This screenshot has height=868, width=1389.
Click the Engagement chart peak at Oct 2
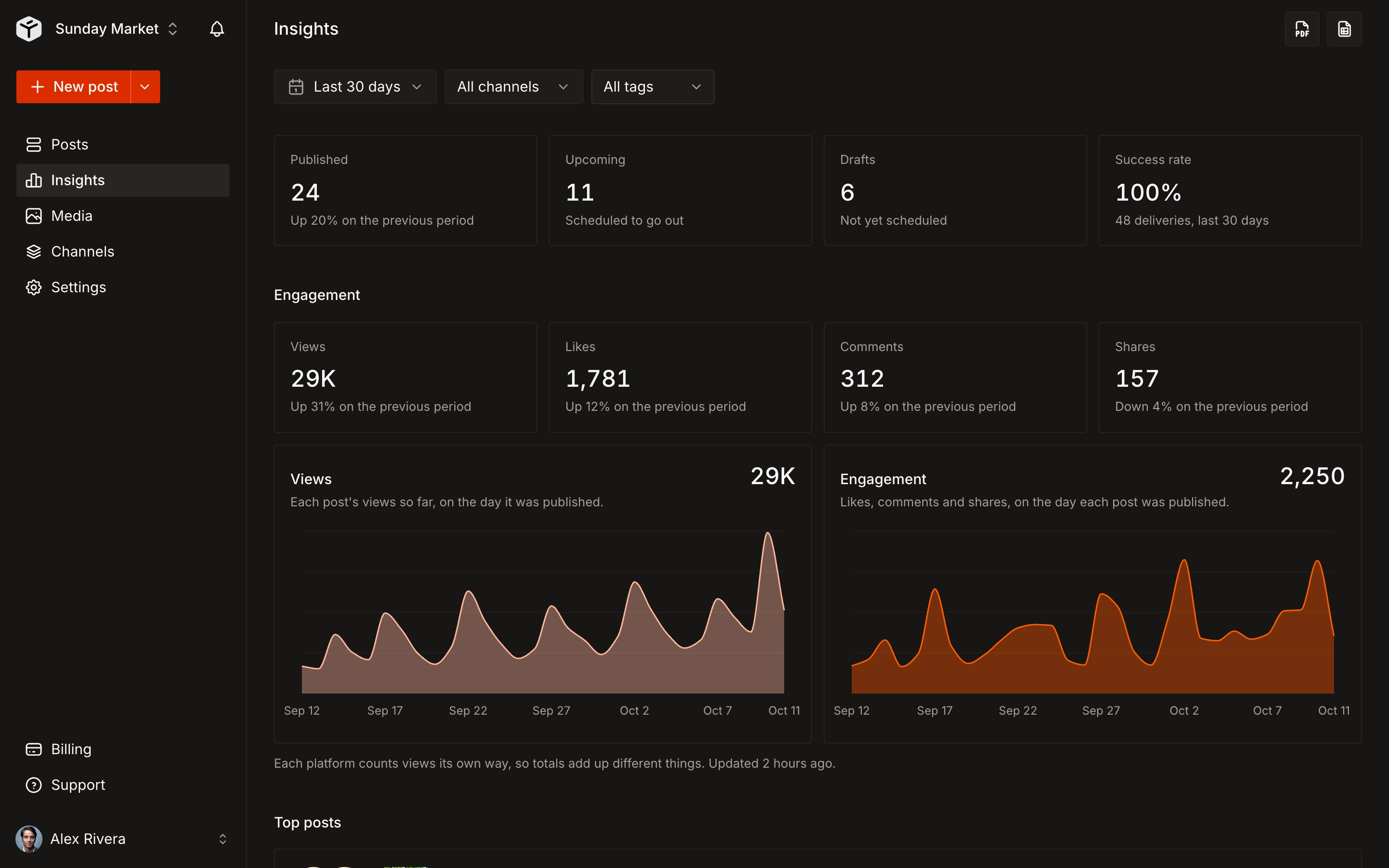coord(1184,561)
